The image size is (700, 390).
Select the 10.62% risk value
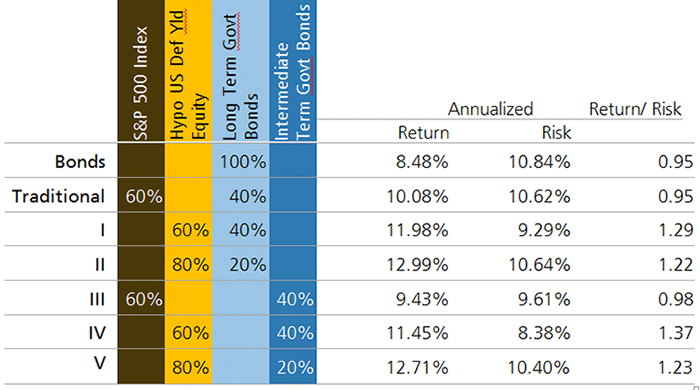539,196
